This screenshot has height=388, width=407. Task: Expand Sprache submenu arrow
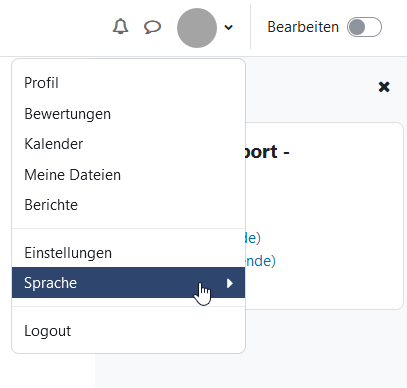[x=230, y=283]
